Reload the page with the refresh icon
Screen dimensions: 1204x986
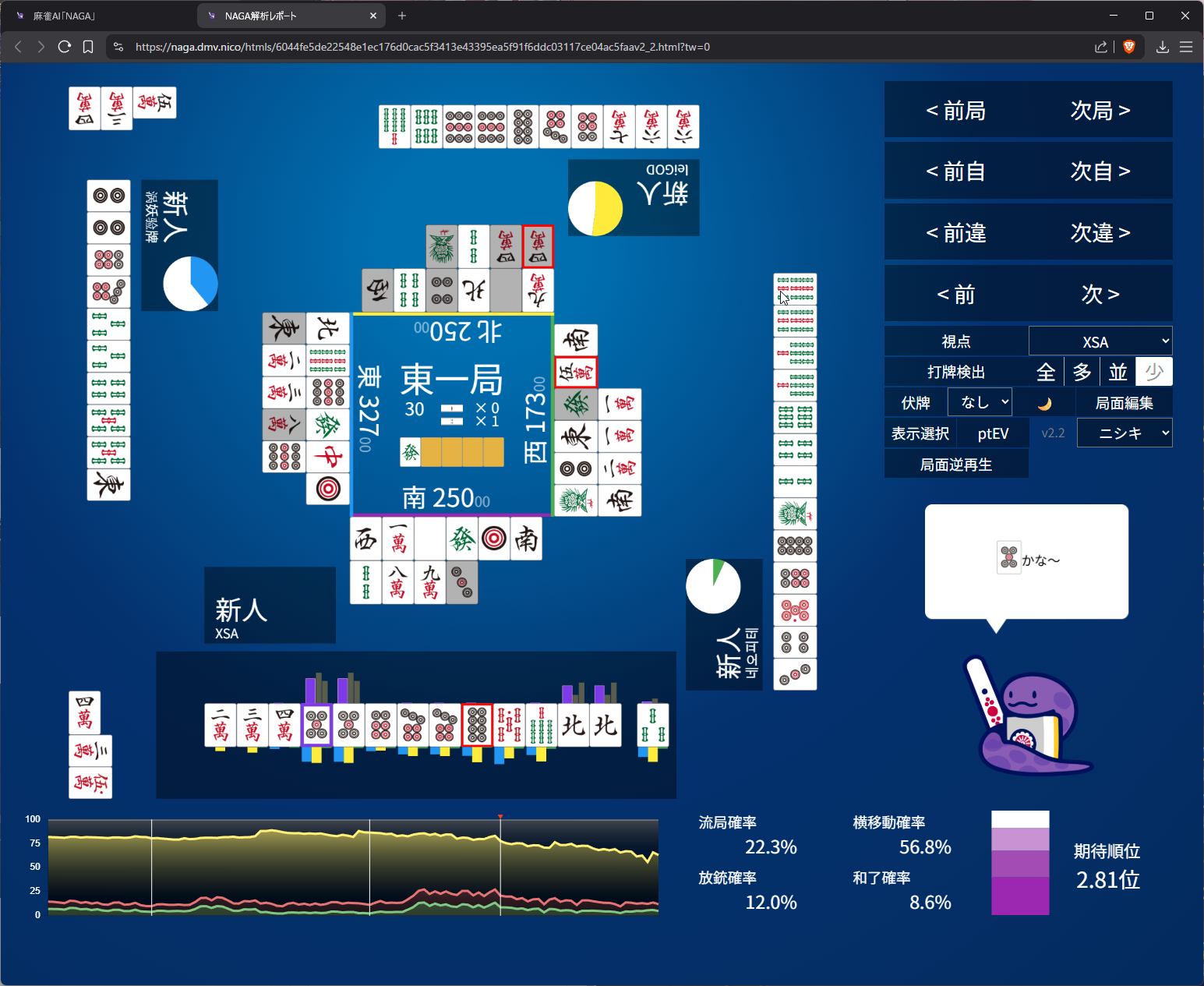[65, 47]
